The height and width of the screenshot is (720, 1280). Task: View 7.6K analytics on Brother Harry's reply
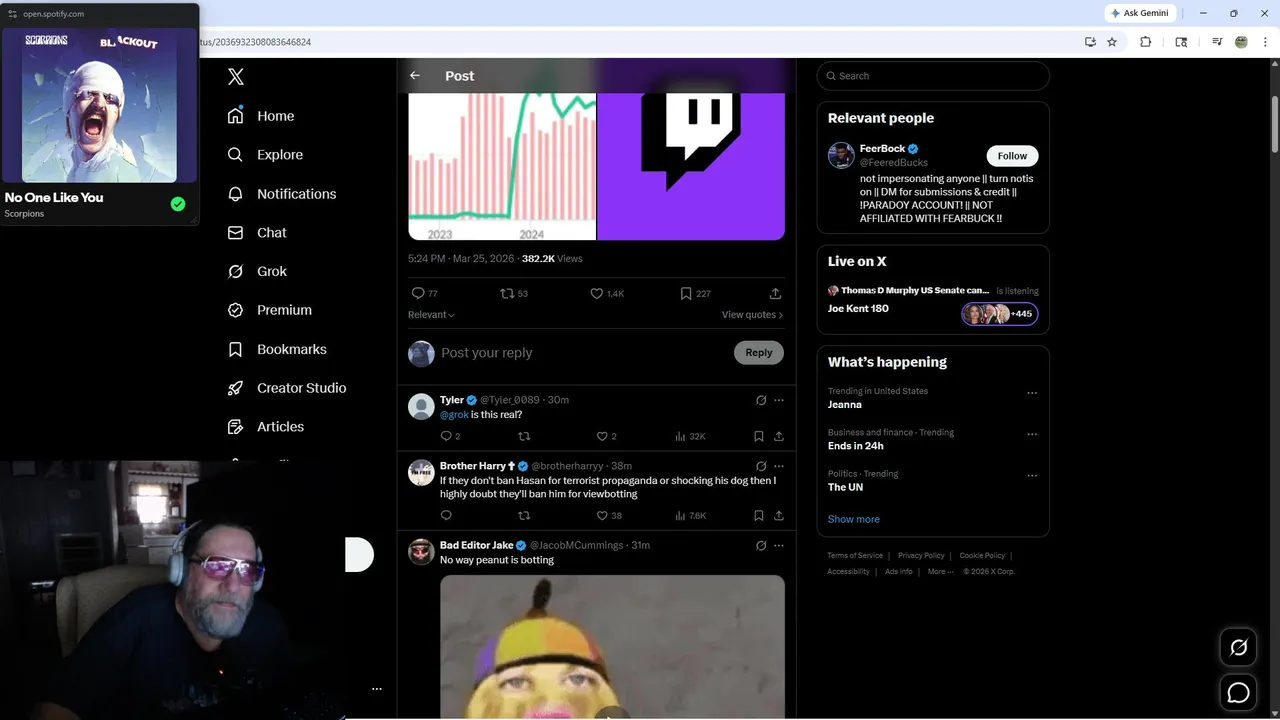coord(691,516)
